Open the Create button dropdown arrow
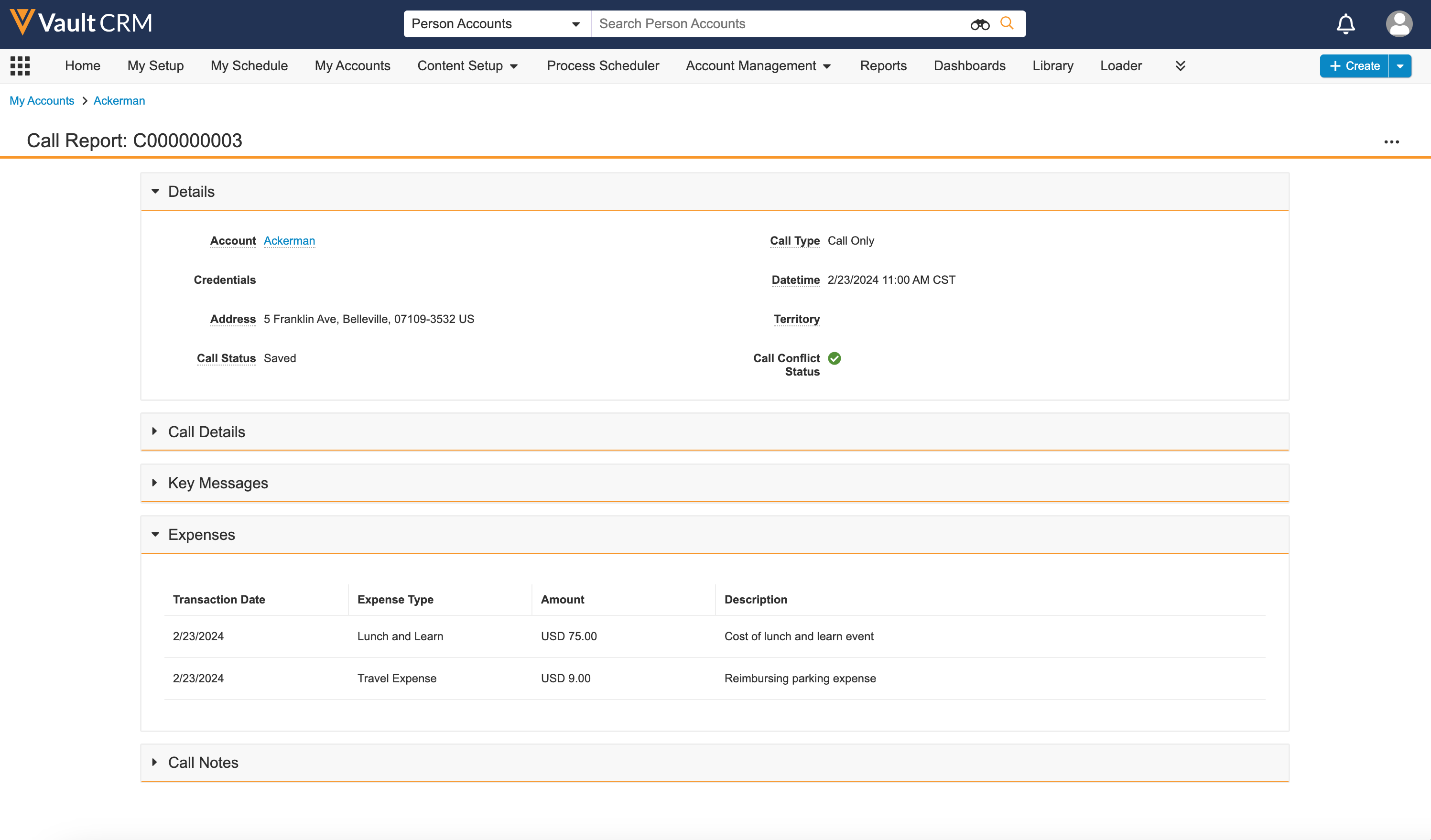 [x=1400, y=66]
